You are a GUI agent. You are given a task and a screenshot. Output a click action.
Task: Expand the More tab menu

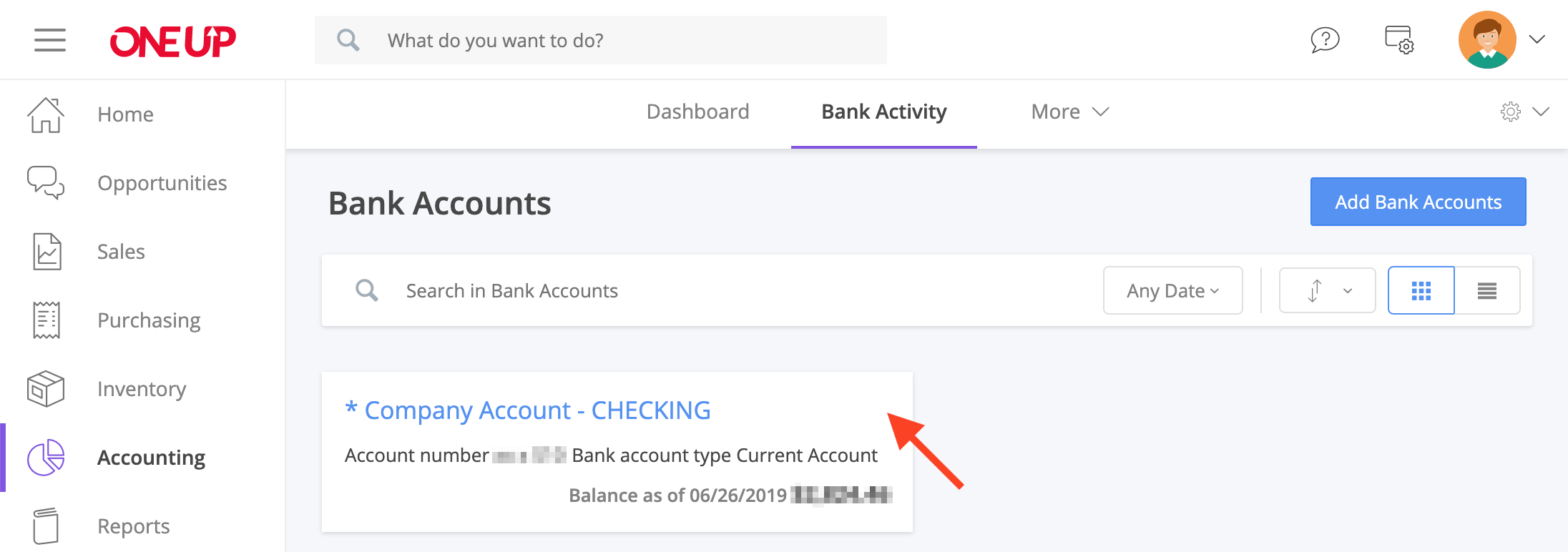tap(1070, 112)
